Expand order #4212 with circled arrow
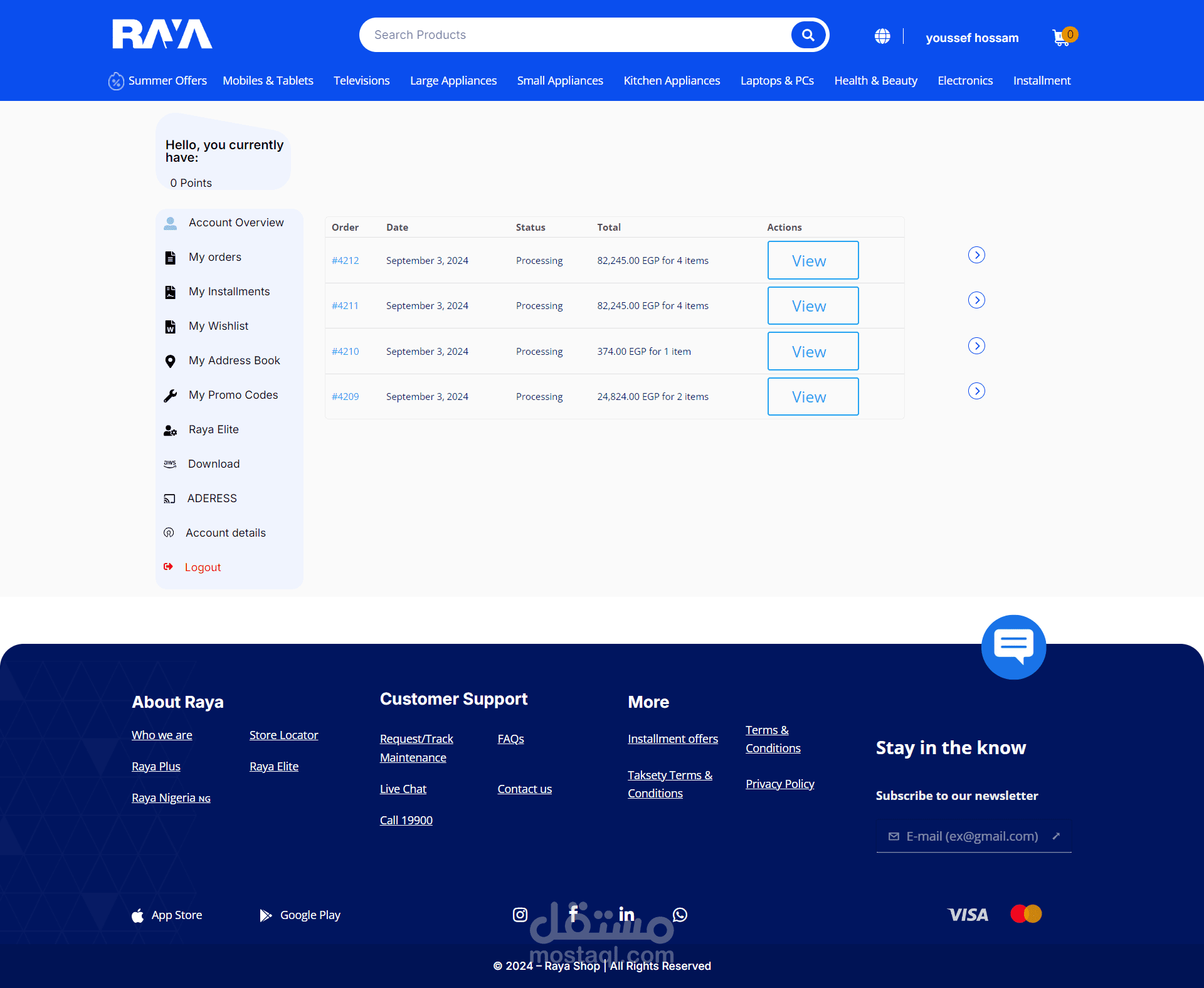This screenshot has height=988, width=1204. click(976, 255)
